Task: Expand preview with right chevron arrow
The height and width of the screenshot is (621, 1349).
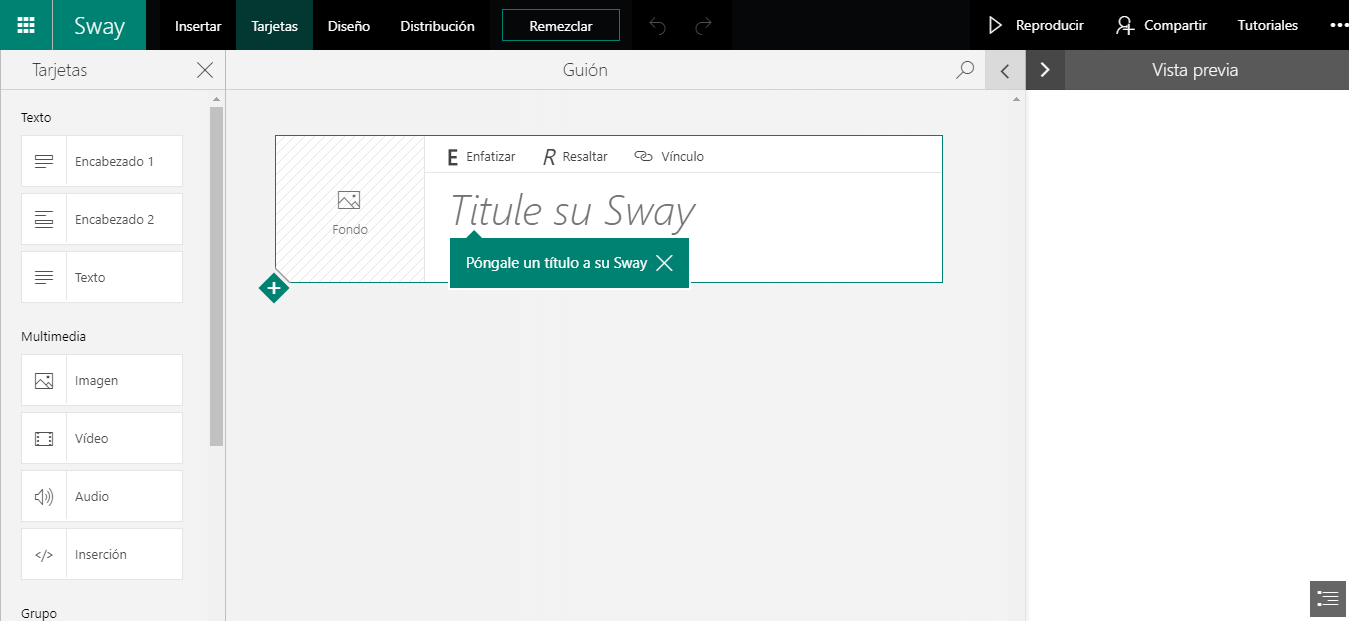Action: (1045, 70)
